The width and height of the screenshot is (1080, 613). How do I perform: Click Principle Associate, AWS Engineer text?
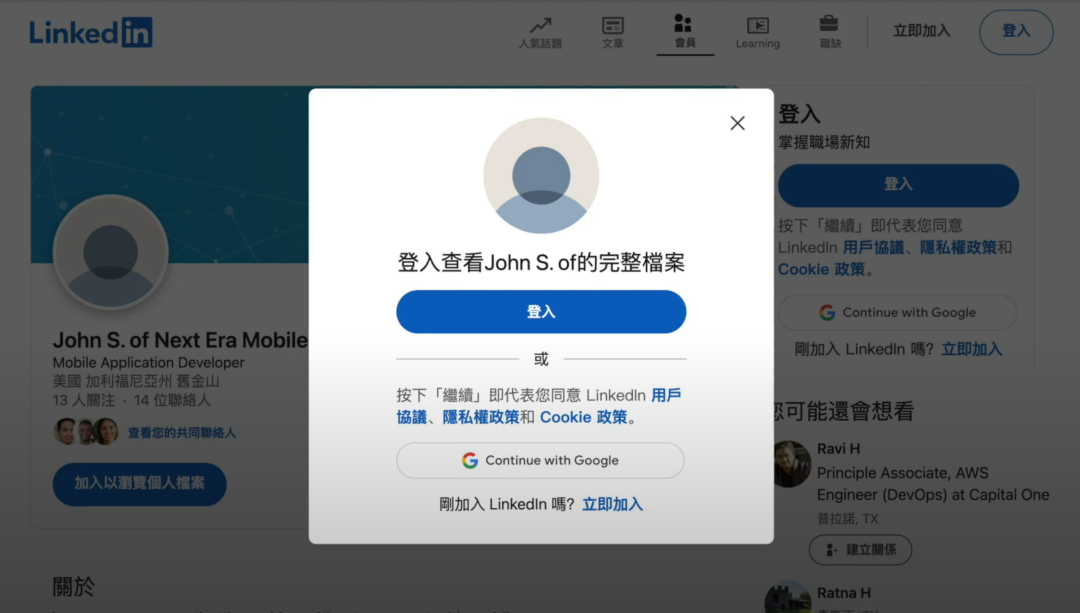tap(933, 484)
